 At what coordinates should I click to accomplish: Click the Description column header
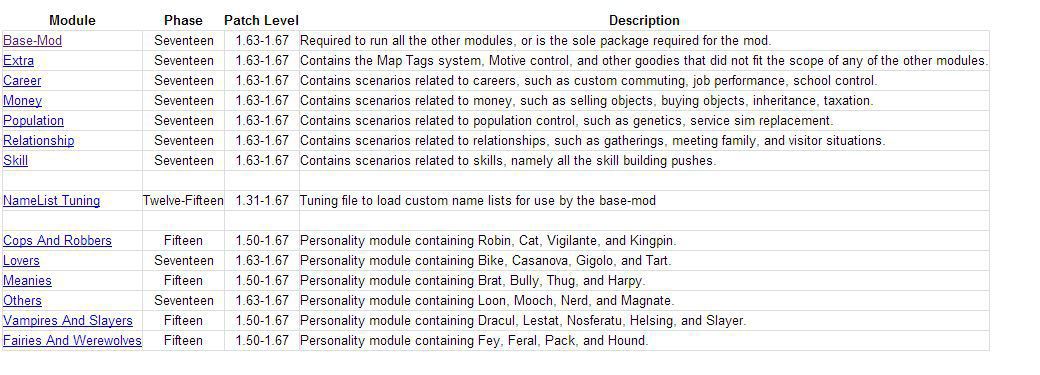(x=644, y=21)
